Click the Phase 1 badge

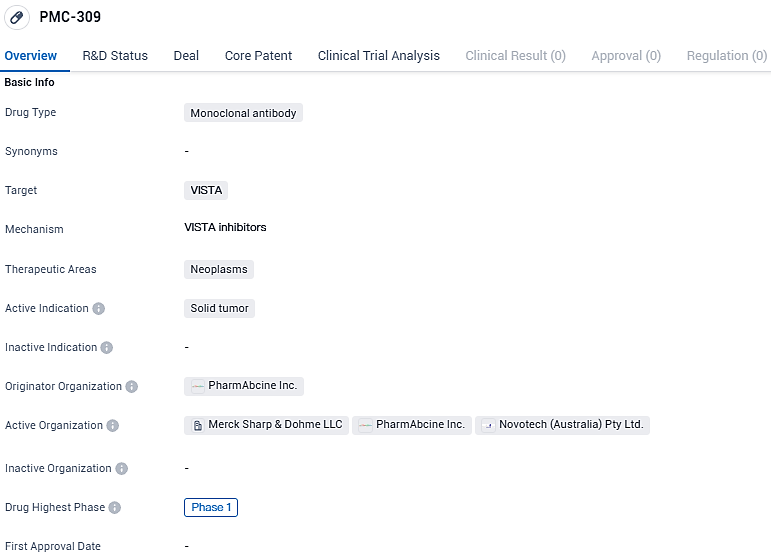tap(211, 507)
